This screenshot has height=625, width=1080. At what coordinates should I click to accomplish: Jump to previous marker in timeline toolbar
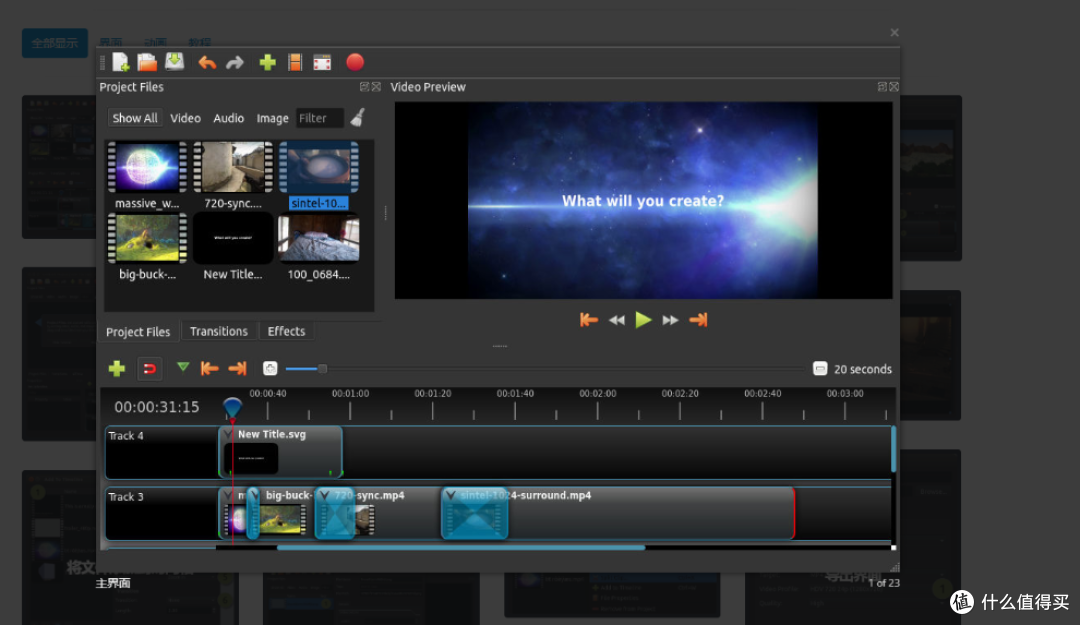point(209,369)
